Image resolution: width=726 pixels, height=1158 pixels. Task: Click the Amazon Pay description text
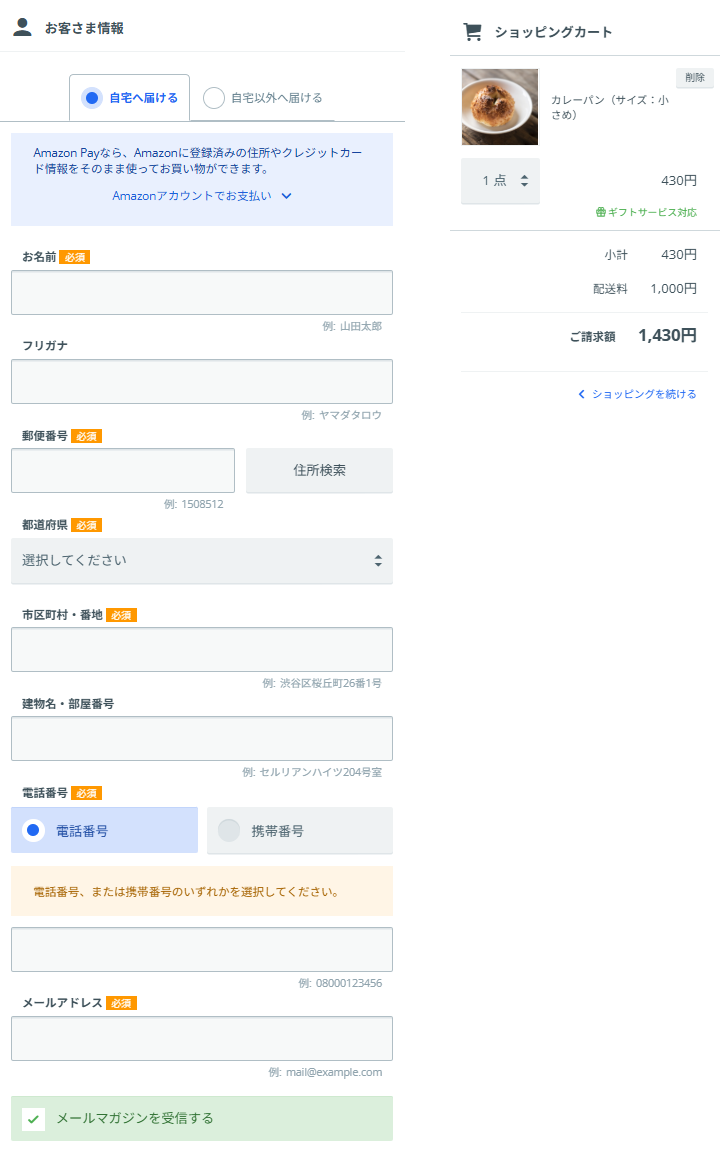pos(197,160)
